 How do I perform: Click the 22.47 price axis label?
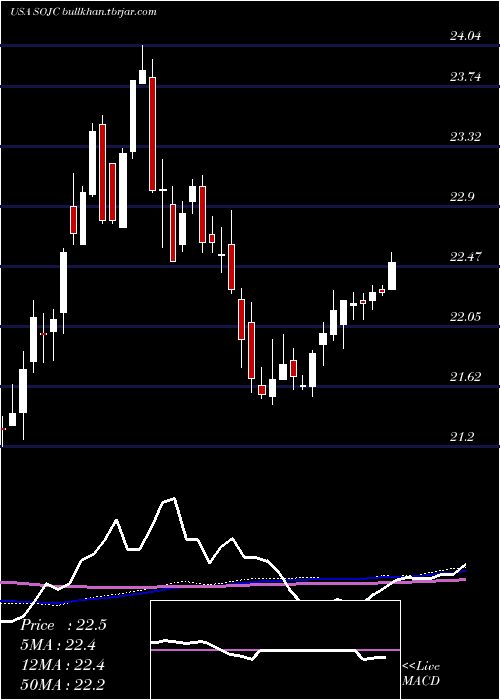pos(465,257)
